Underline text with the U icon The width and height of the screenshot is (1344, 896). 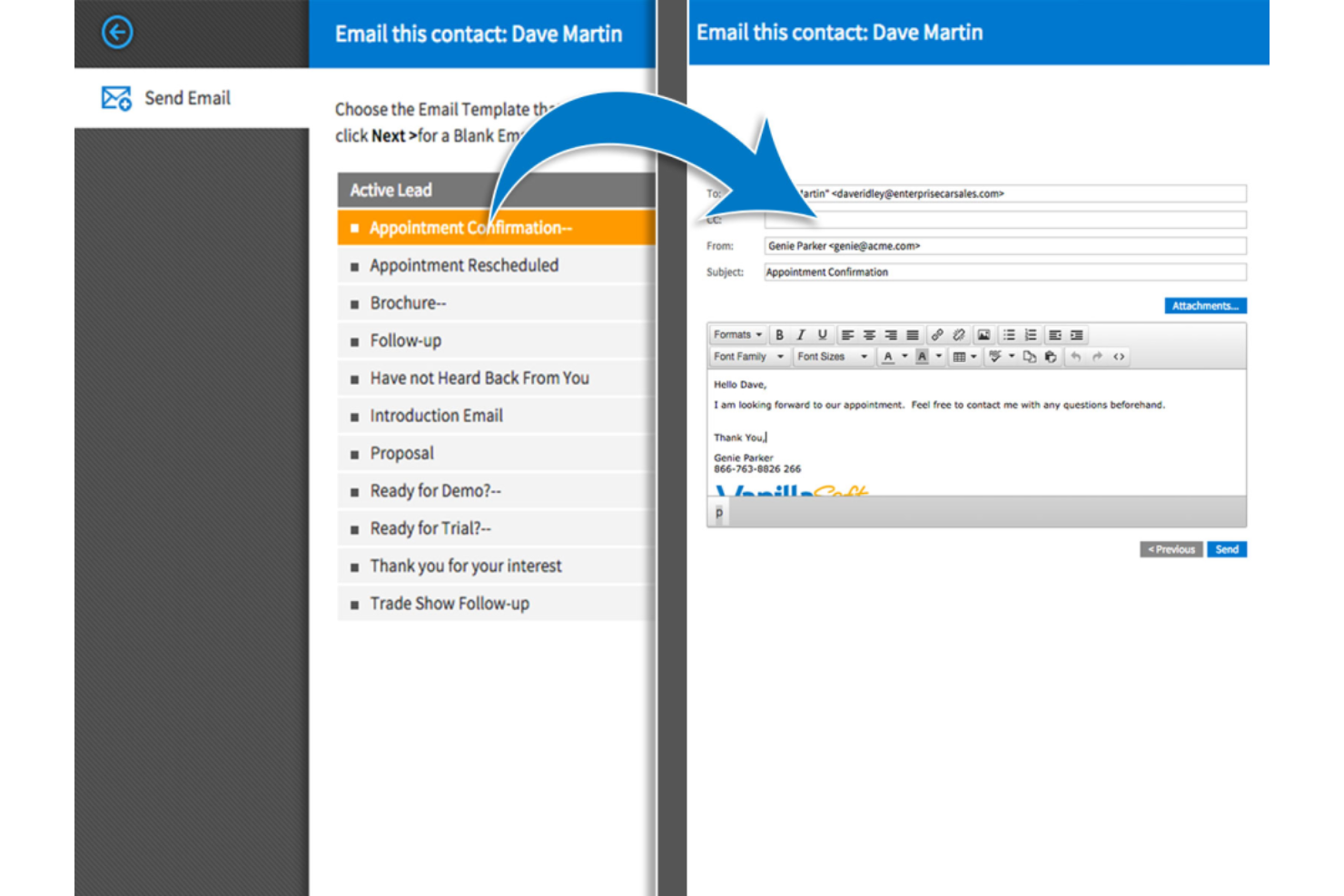click(822, 334)
